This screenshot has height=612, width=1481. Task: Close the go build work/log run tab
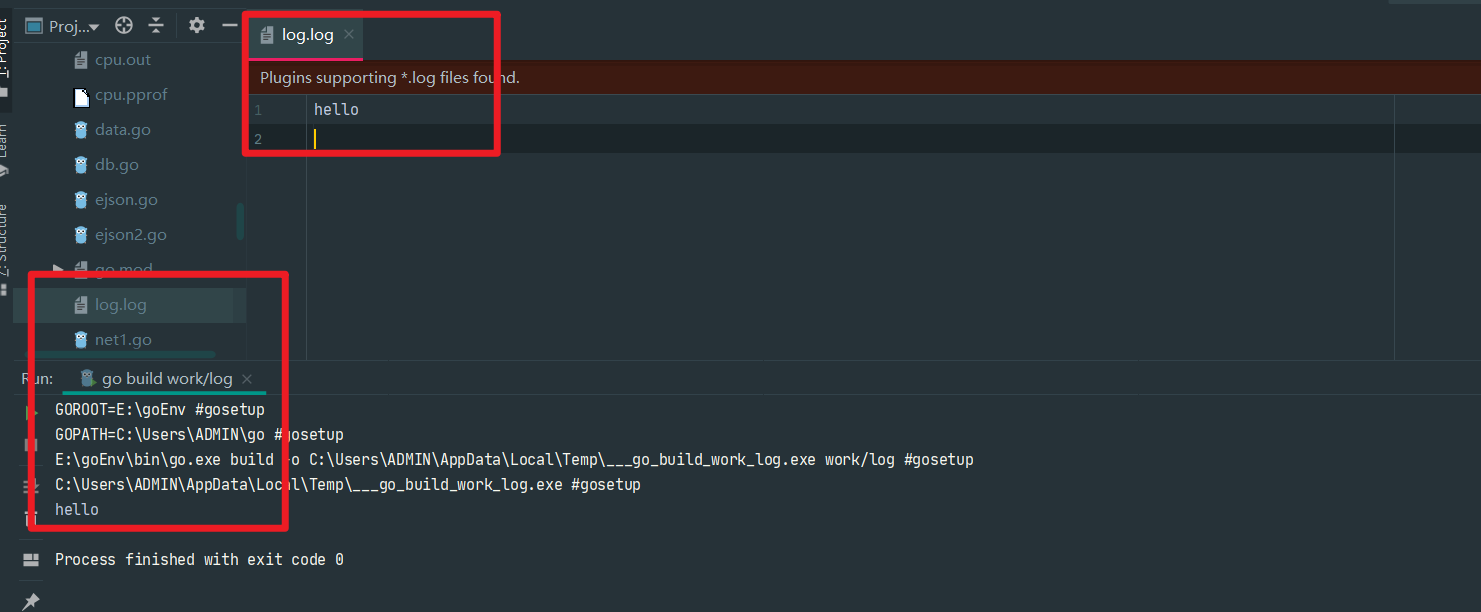click(247, 379)
